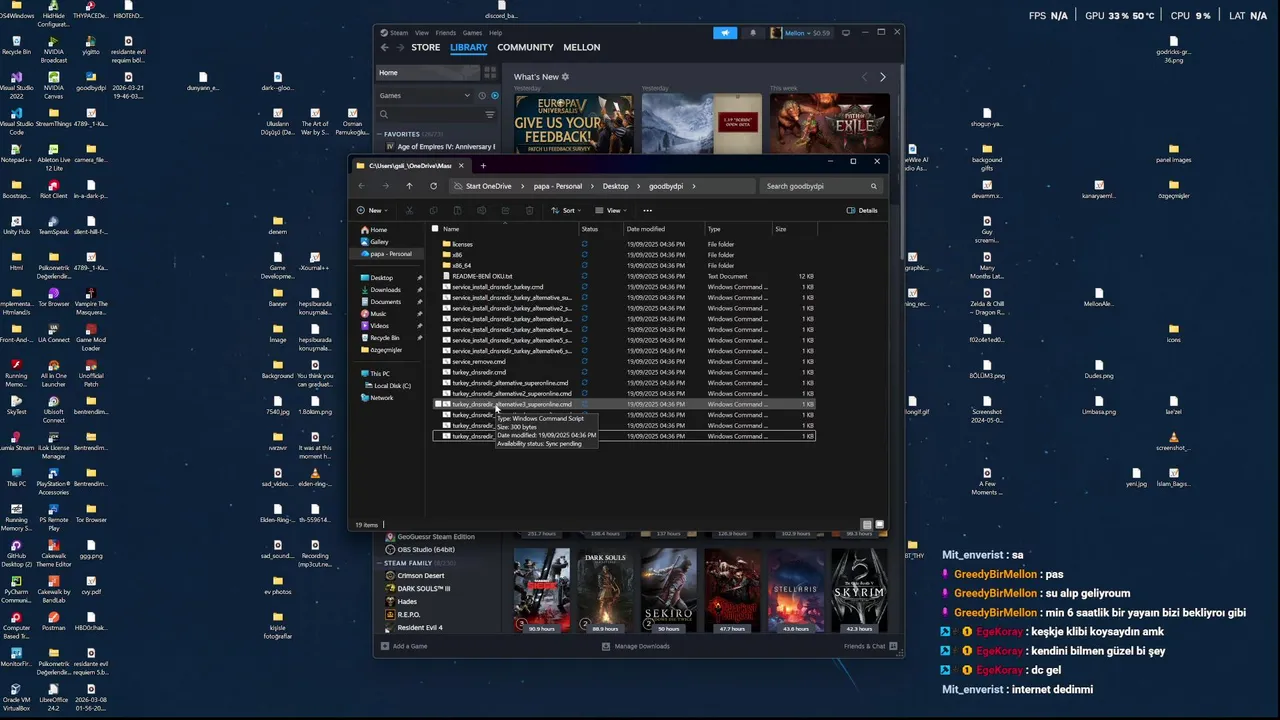Viewport: 1280px width, 720px height.
Task: Open Skyrim game cover in Steam
Action: tap(859, 590)
